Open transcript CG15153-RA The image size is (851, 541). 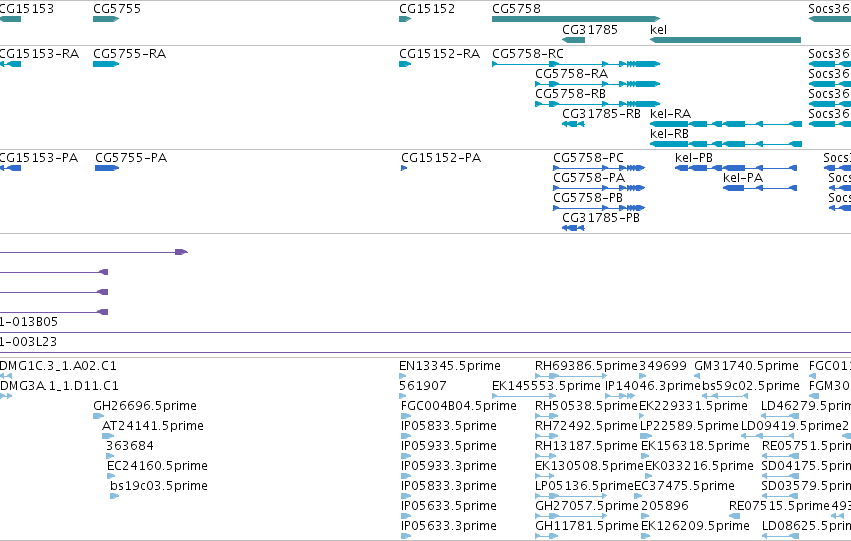point(39,54)
